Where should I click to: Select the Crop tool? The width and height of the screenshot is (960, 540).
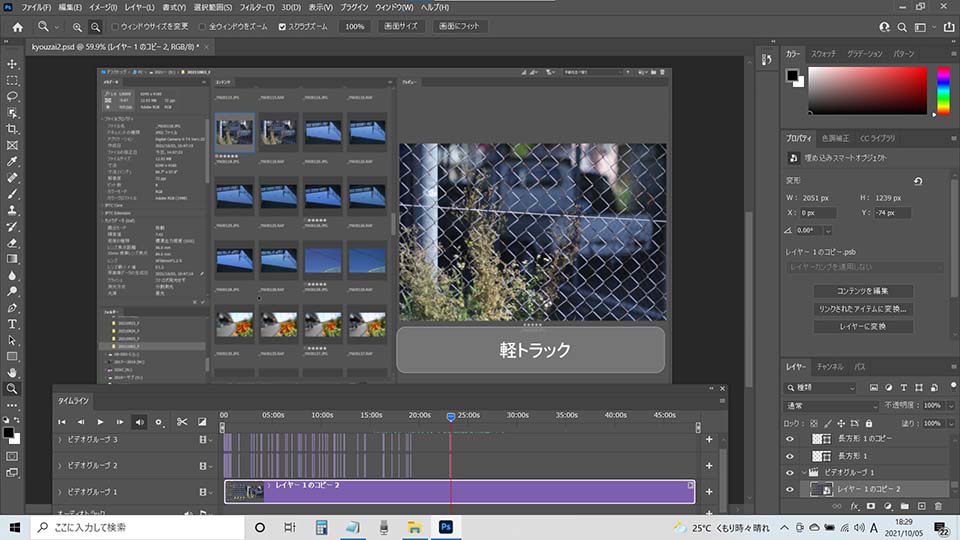coord(12,129)
